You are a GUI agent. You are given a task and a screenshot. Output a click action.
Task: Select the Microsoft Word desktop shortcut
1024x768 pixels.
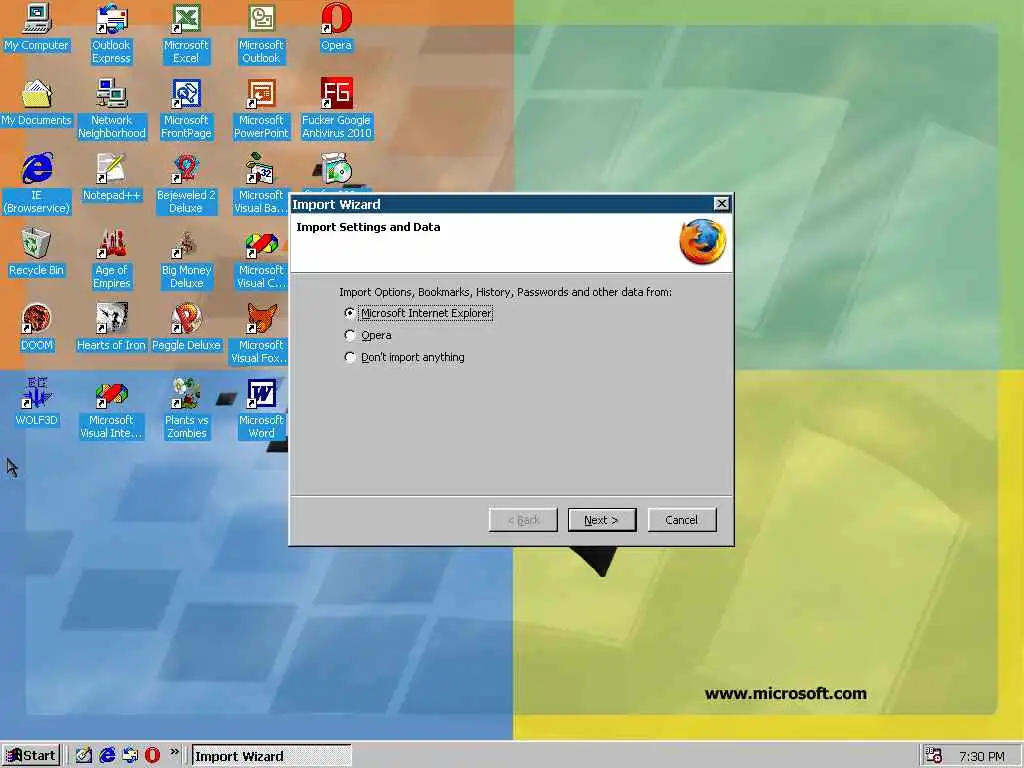pyautogui.click(x=261, y=409)
